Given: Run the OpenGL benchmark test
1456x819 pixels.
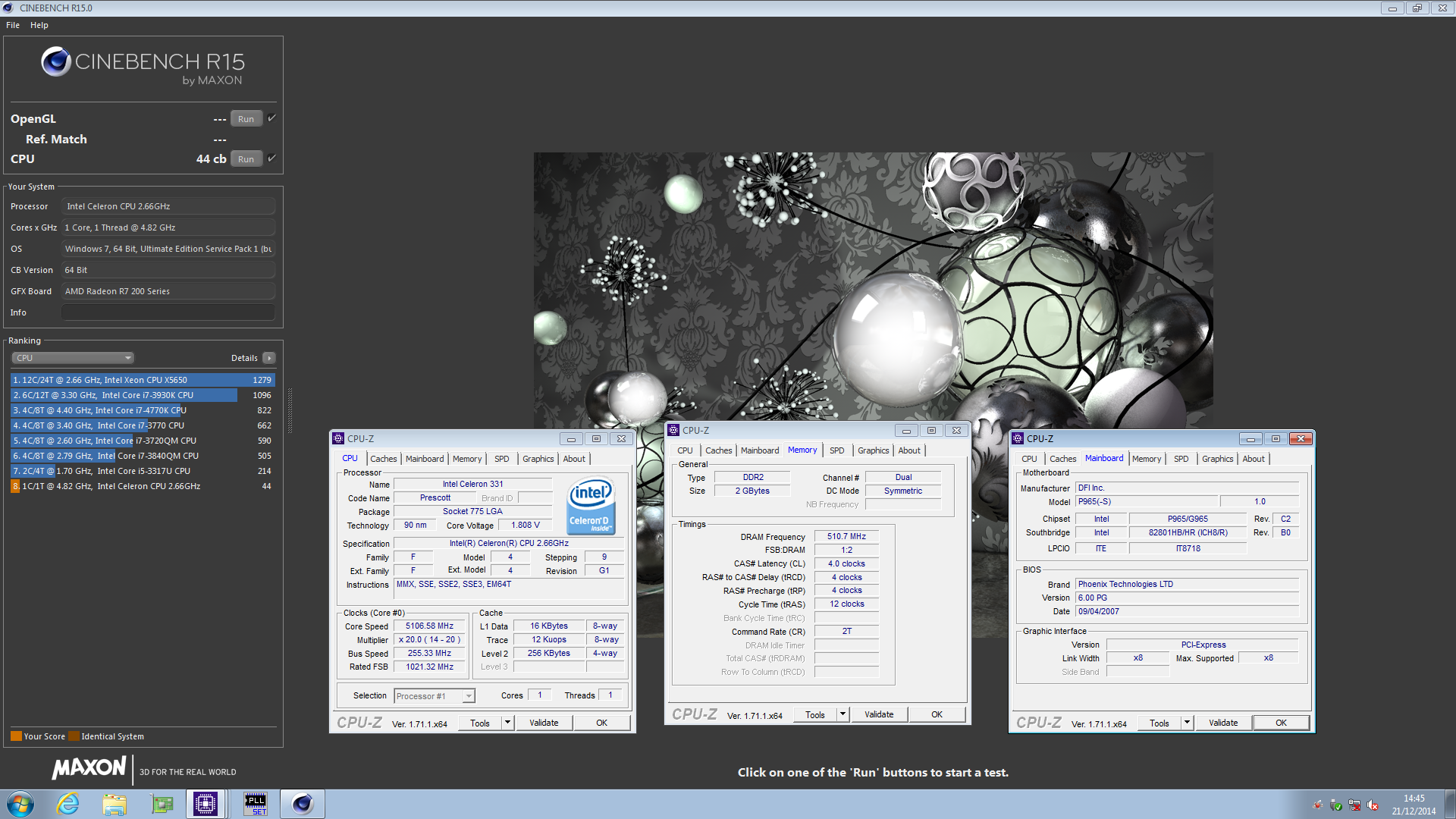Looking at the screenshot, I should [x=246, y=119].
